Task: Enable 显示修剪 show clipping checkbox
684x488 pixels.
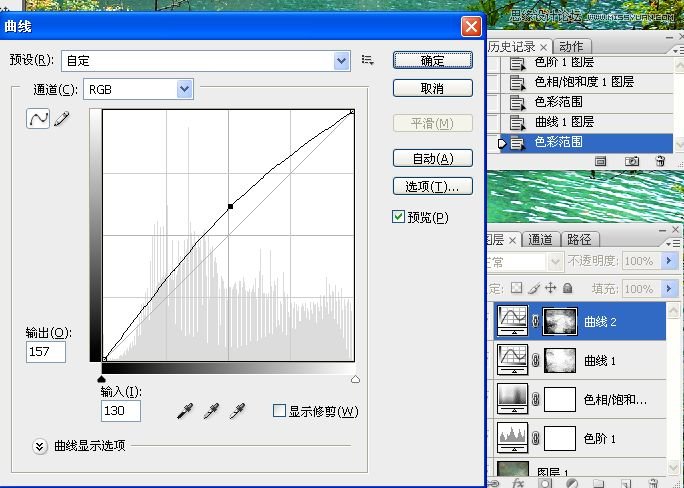Action: coord(279,410)
